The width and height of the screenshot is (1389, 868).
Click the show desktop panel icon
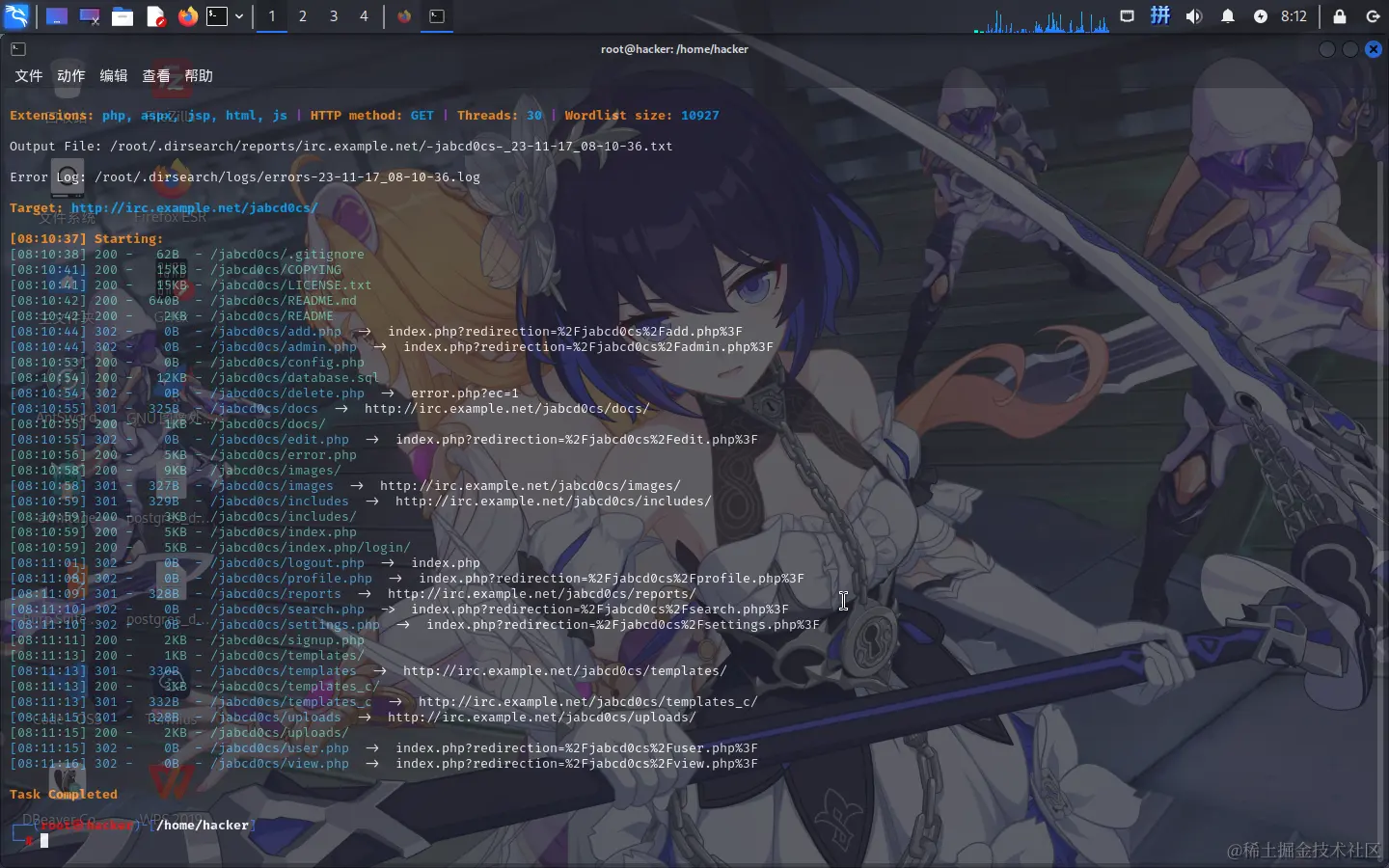click(x=57, y=16)
